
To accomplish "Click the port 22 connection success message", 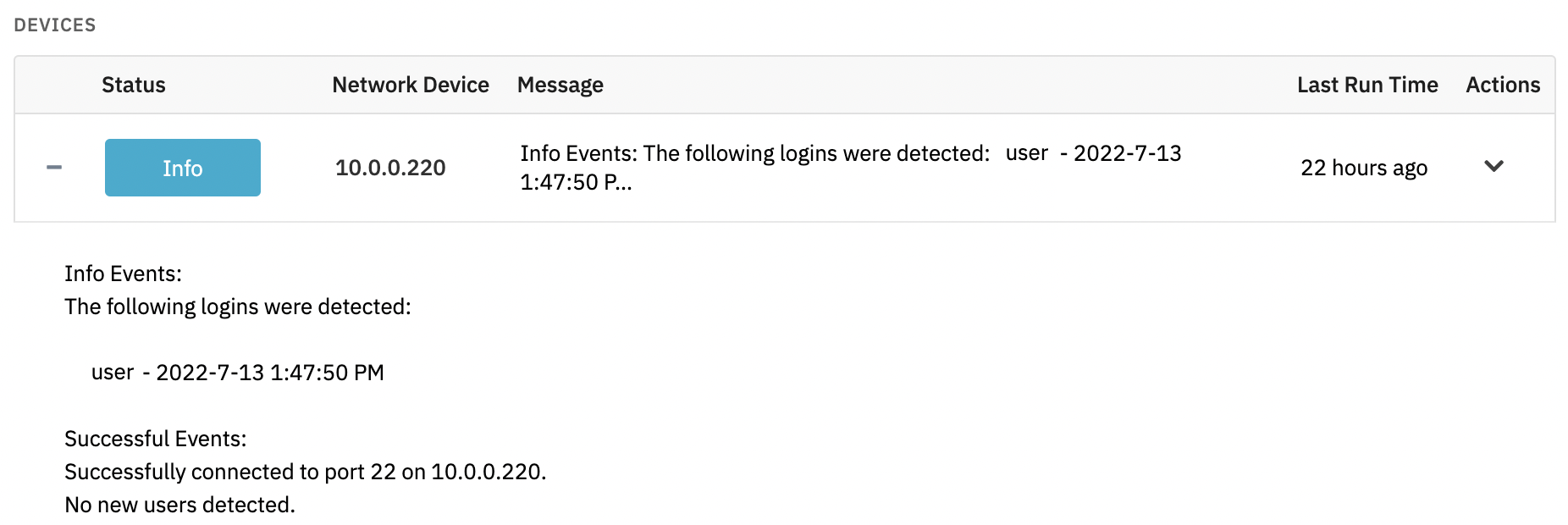I will tap(306, 472).
